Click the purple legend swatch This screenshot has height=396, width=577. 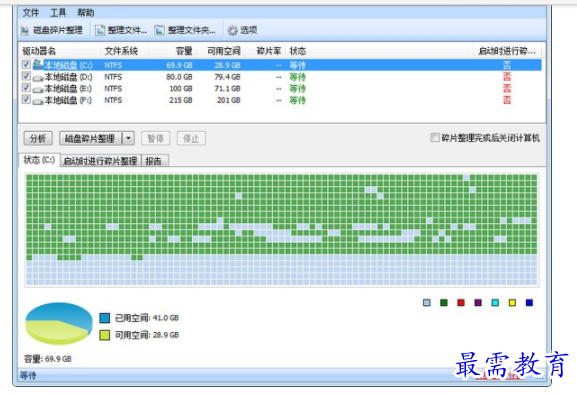pyautogui.click(x=478, y=303)
